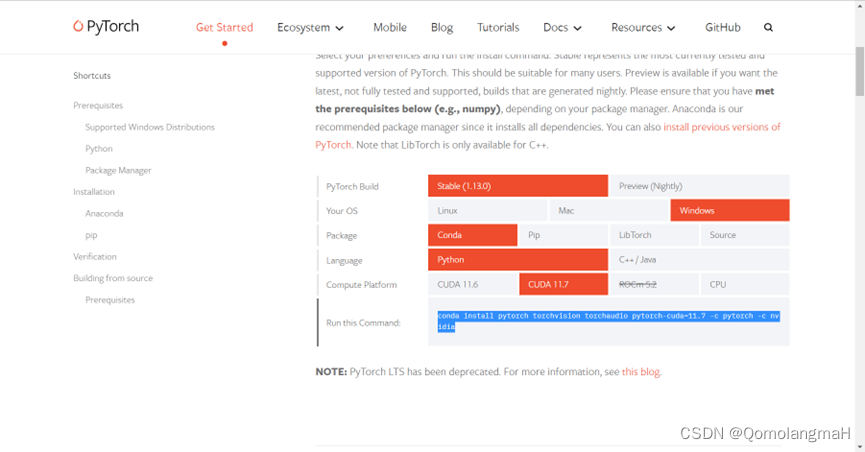Jump to Installation shortcut
Image resolution: width=865 pixels, height=452 pixels.
[94, 192]
